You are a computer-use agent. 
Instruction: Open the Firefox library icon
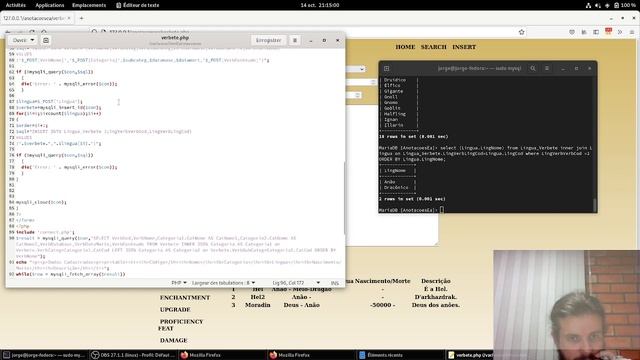pyautogui.click(x=584, y=32)
